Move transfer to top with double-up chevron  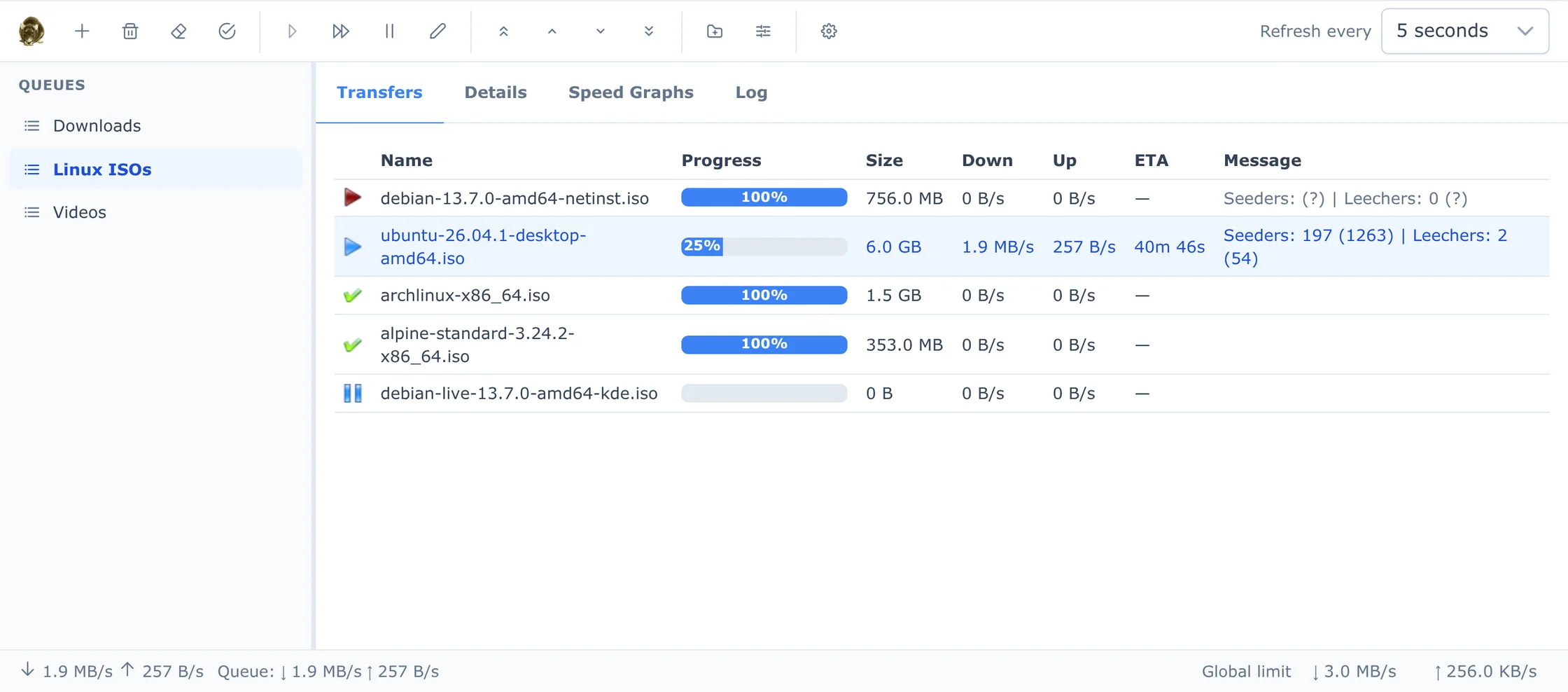click(x=503, y=31)
